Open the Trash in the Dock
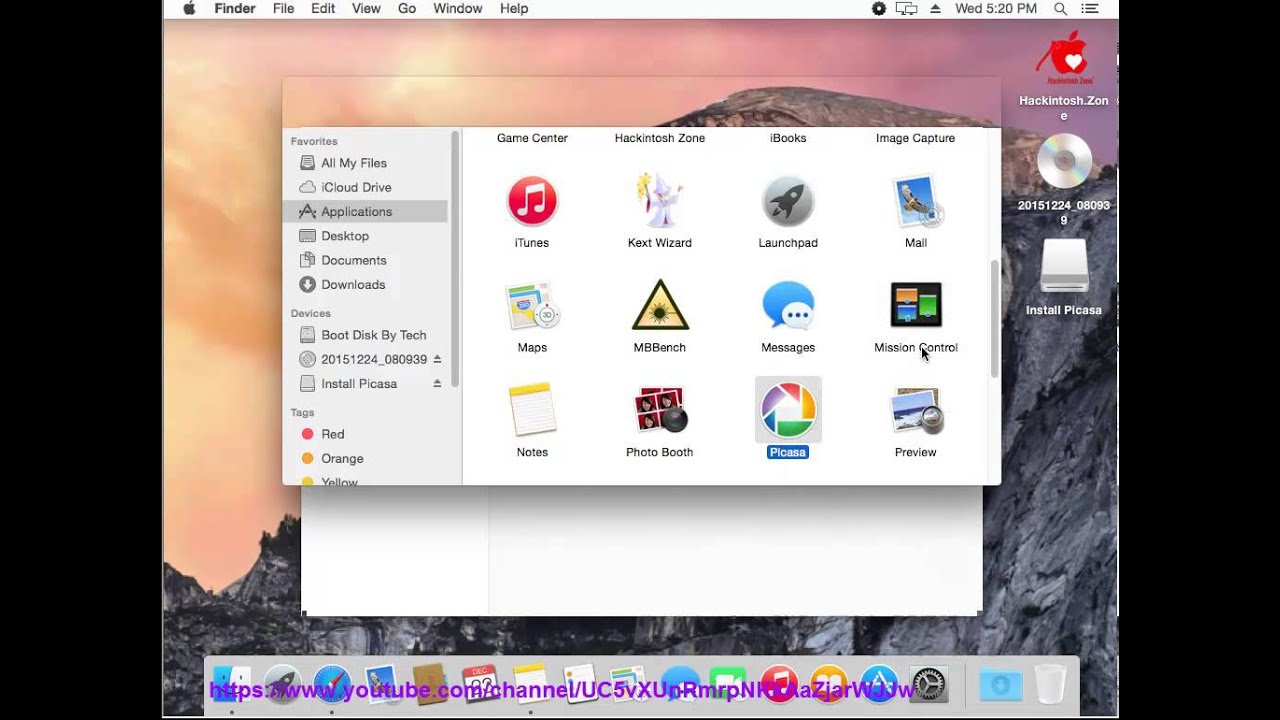 1050,684
